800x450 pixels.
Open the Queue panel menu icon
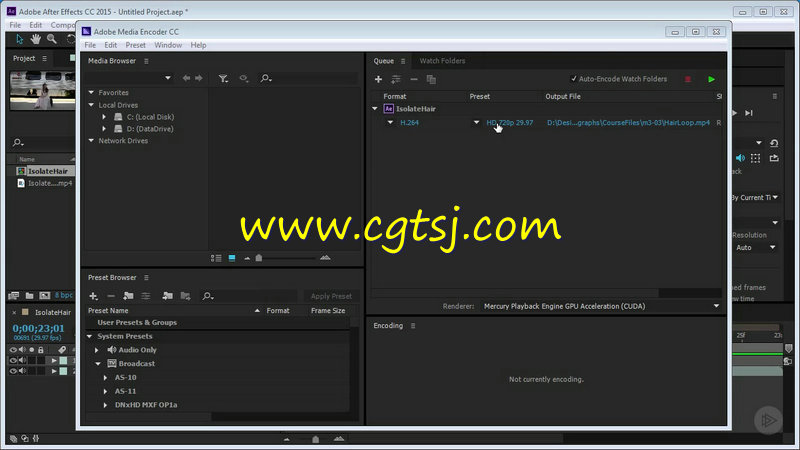click(403, 61)
